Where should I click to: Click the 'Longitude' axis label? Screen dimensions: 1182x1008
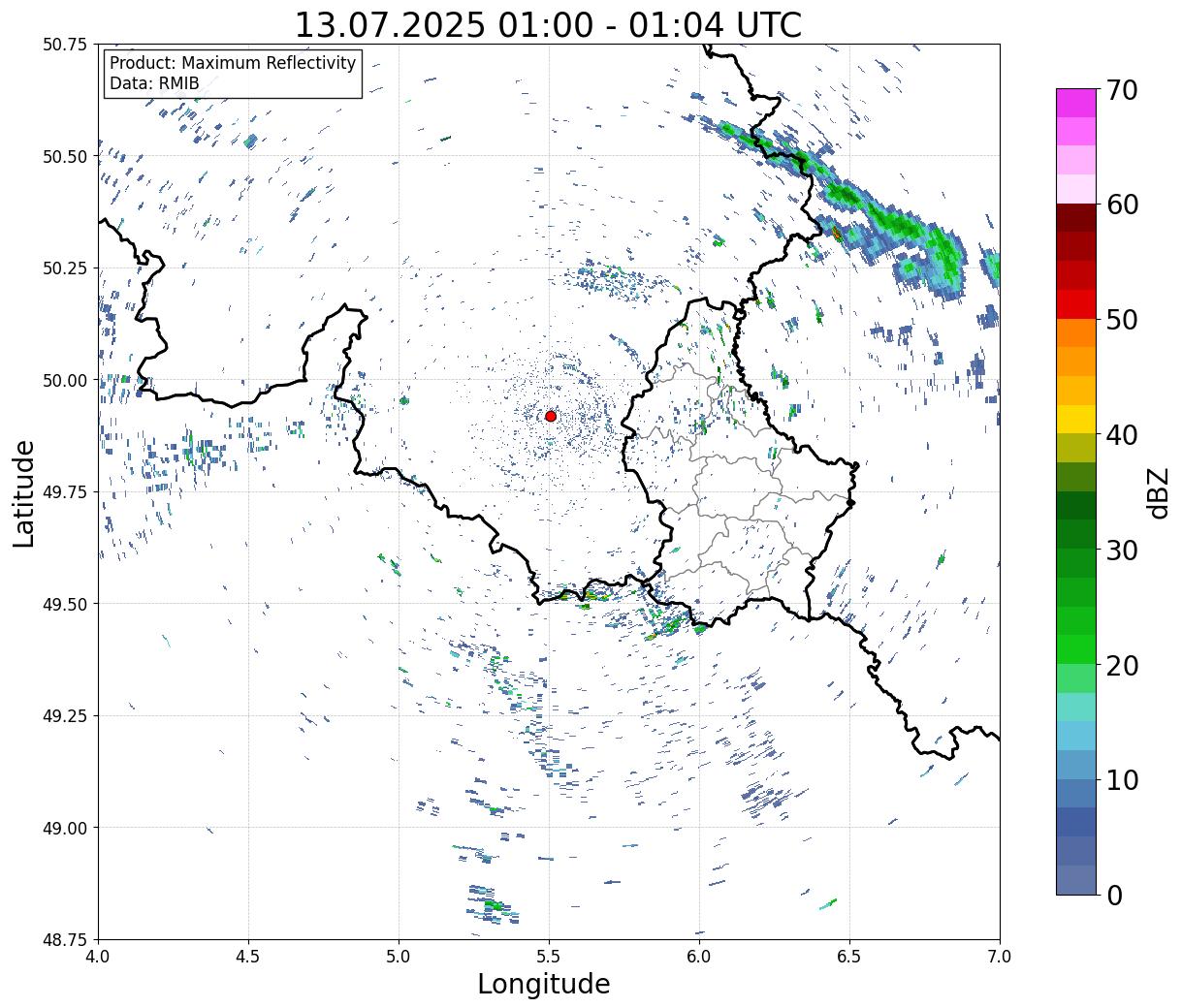point(544,984)
